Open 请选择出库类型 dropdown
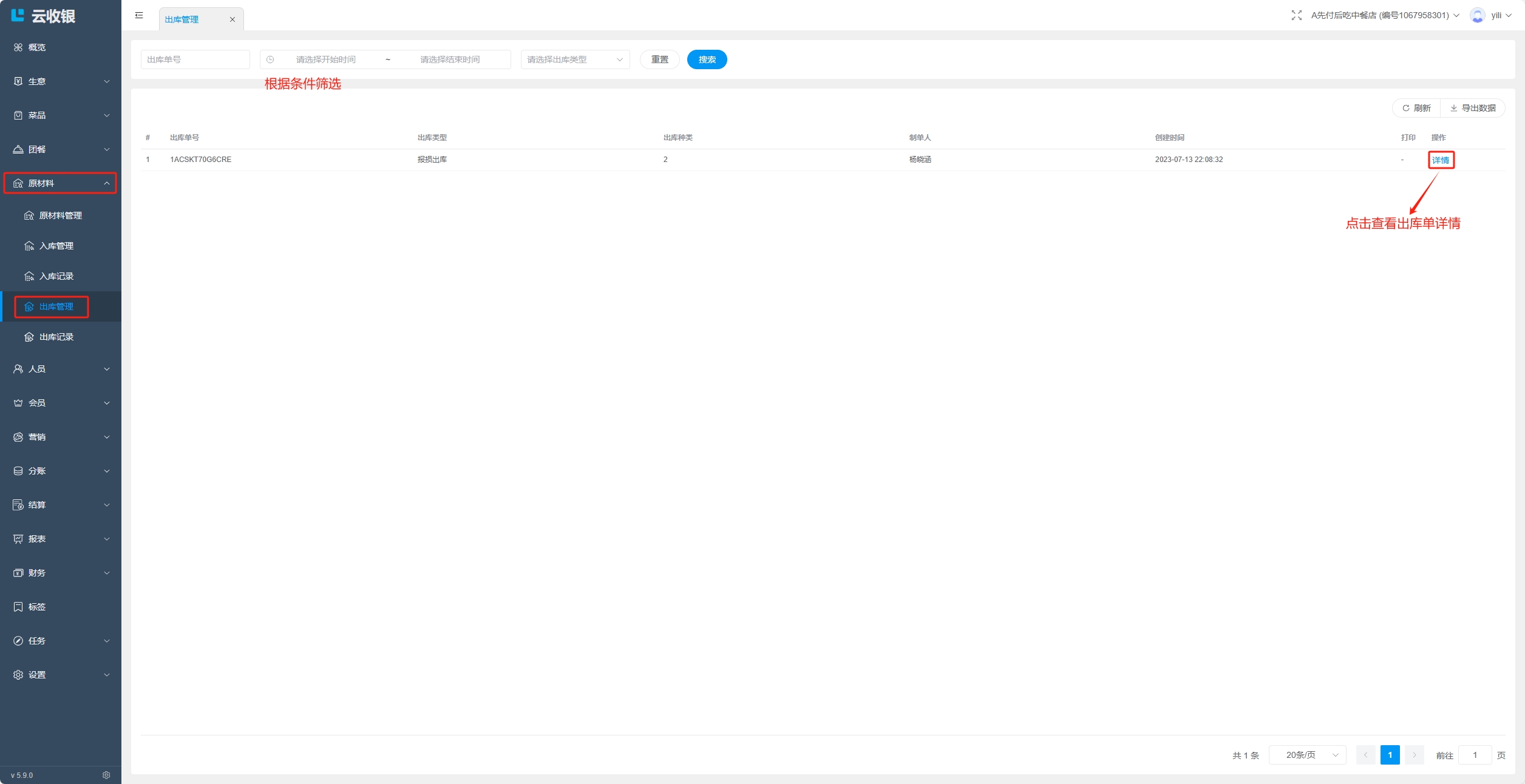This screenshot has height=784, width=1525. (574, 59)
